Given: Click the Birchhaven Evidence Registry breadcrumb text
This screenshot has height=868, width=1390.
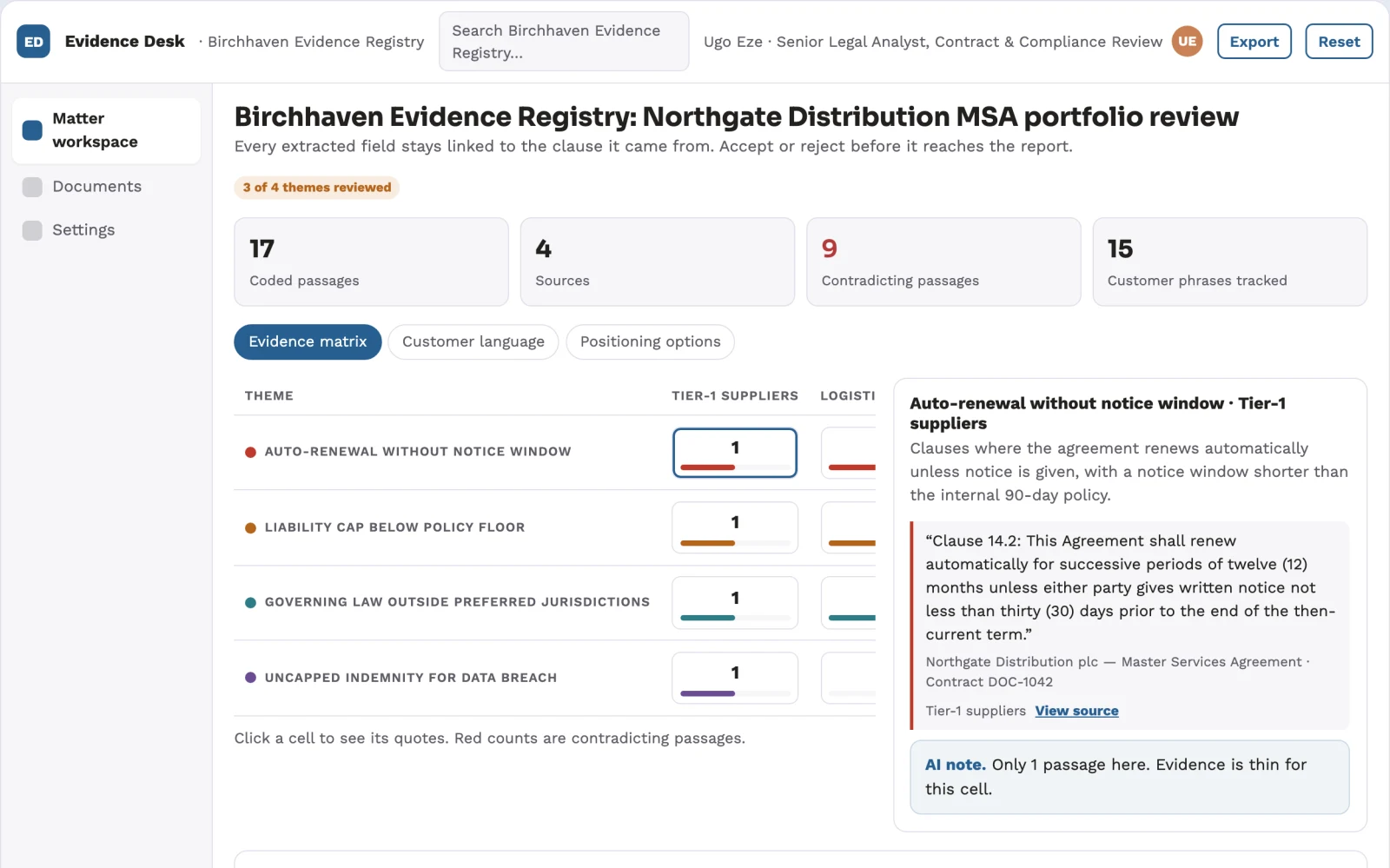Looking at the screenshot, I should 316,42.
